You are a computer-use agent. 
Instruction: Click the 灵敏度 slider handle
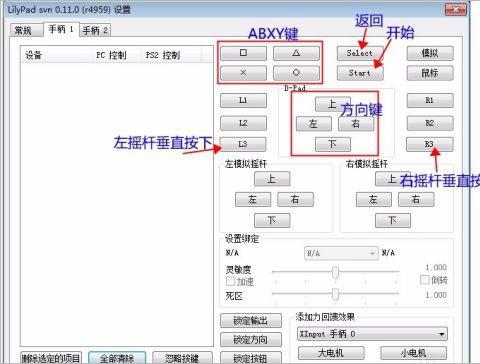(x=335, y=272)
